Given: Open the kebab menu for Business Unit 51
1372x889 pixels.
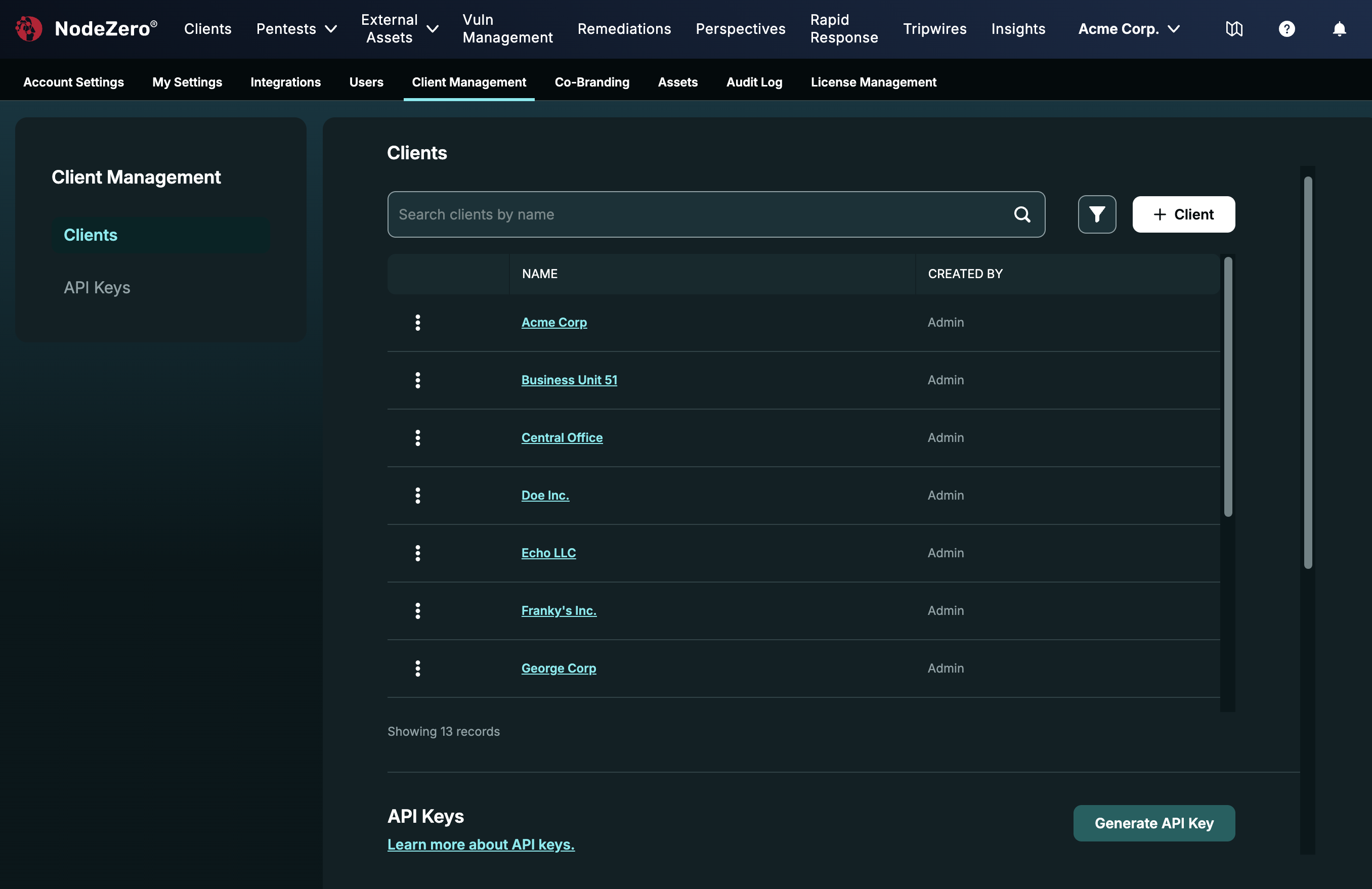Looking at the screenshot, I should click(x=417, y=380).
